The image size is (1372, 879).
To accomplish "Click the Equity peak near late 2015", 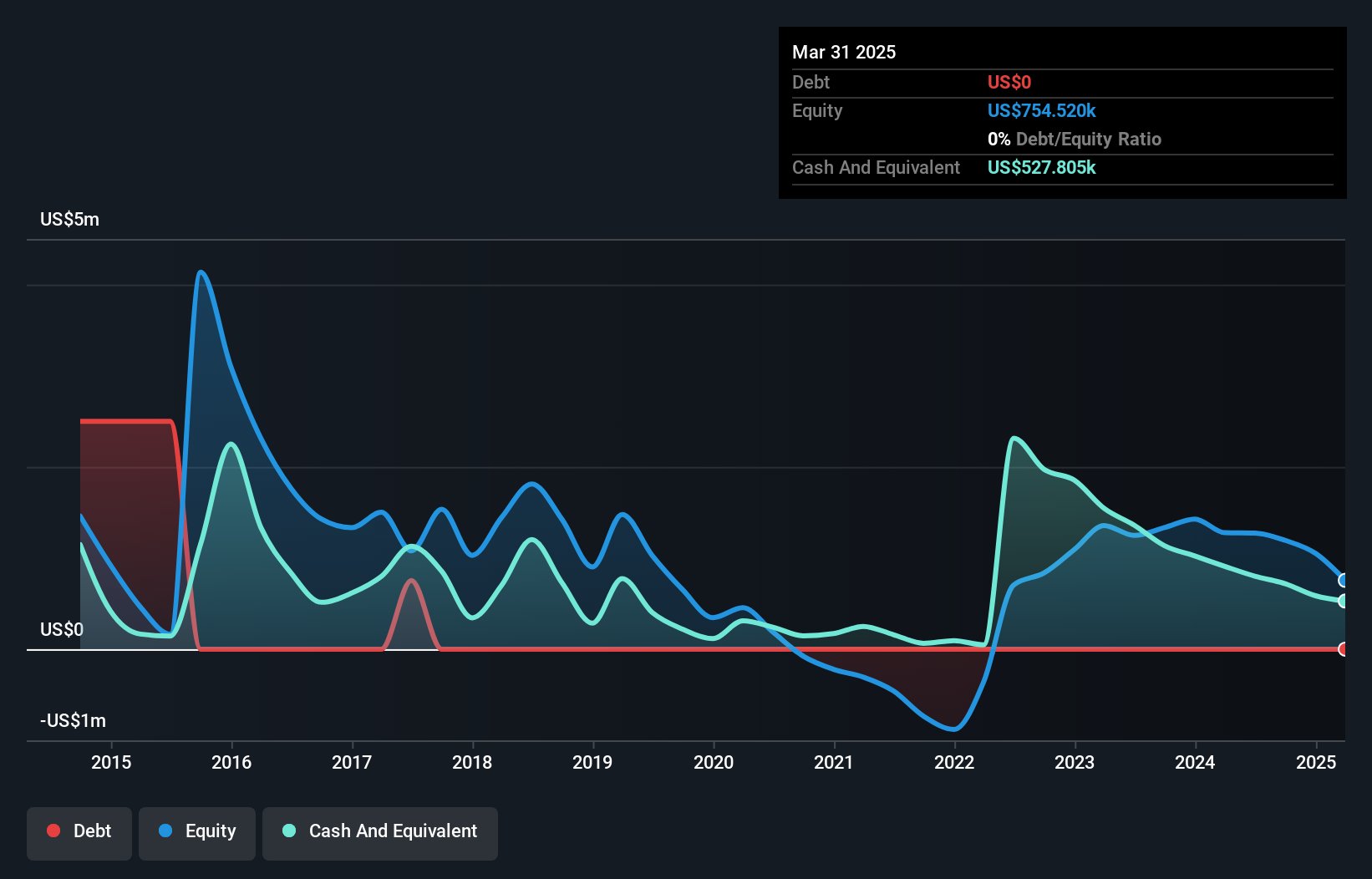I will tap(201, 272).
